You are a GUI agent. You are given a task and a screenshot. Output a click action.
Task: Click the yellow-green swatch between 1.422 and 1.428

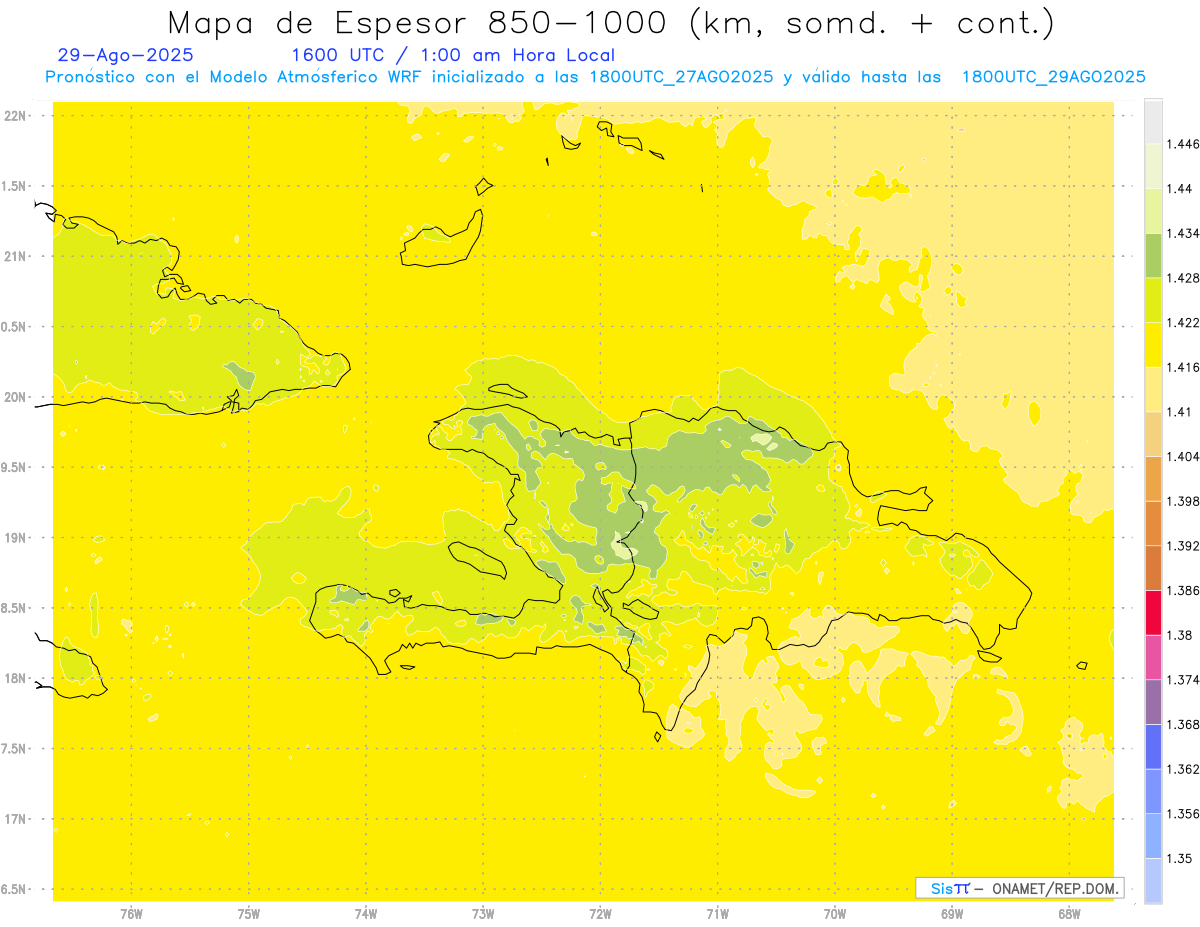click(1153, 300)
